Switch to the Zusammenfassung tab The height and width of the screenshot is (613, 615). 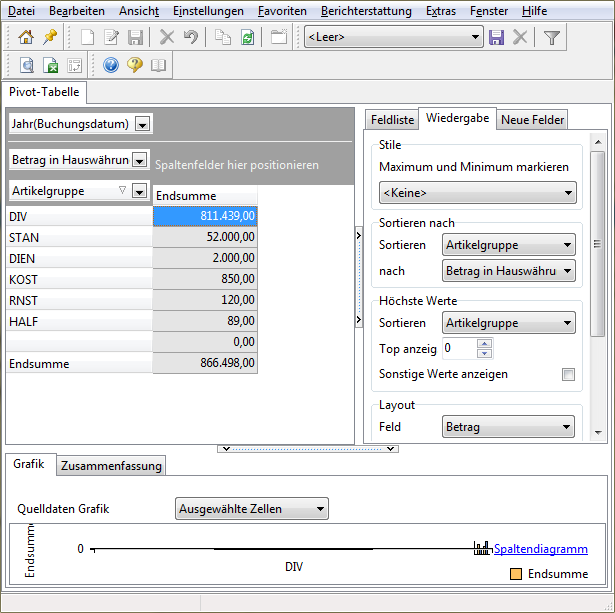point(111,466)
